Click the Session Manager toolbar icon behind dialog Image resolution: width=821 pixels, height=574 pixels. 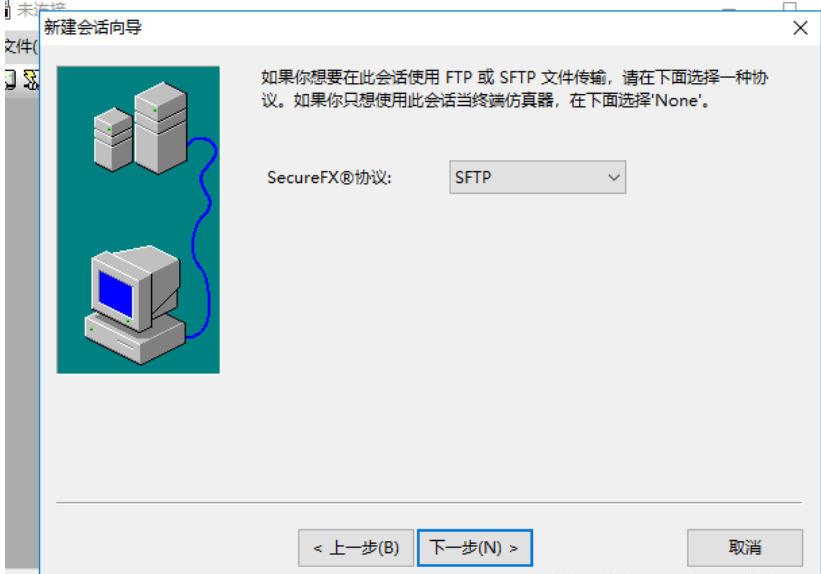click(x=10, y=80)
